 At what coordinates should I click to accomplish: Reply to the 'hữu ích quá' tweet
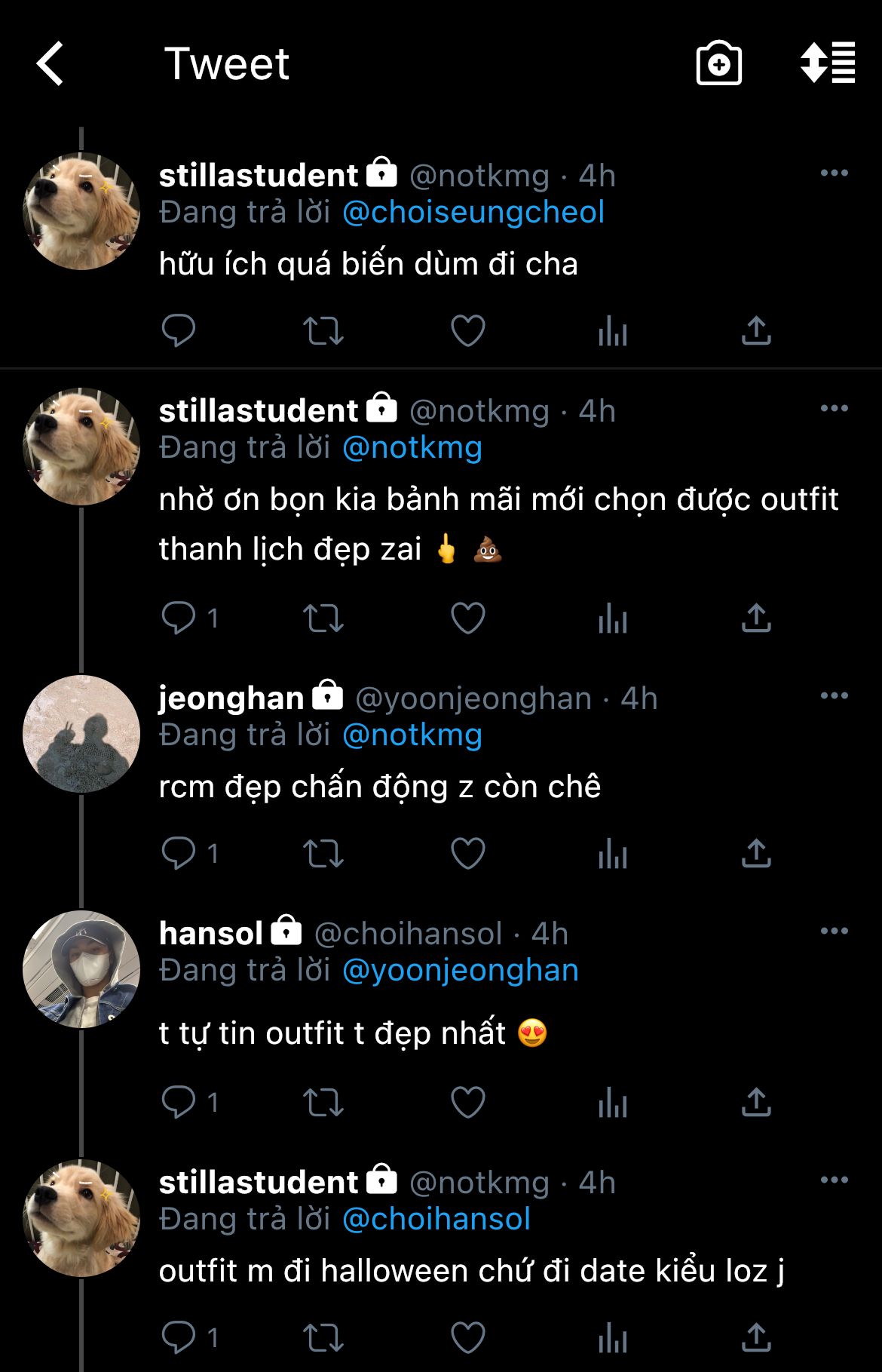point(179,330)
